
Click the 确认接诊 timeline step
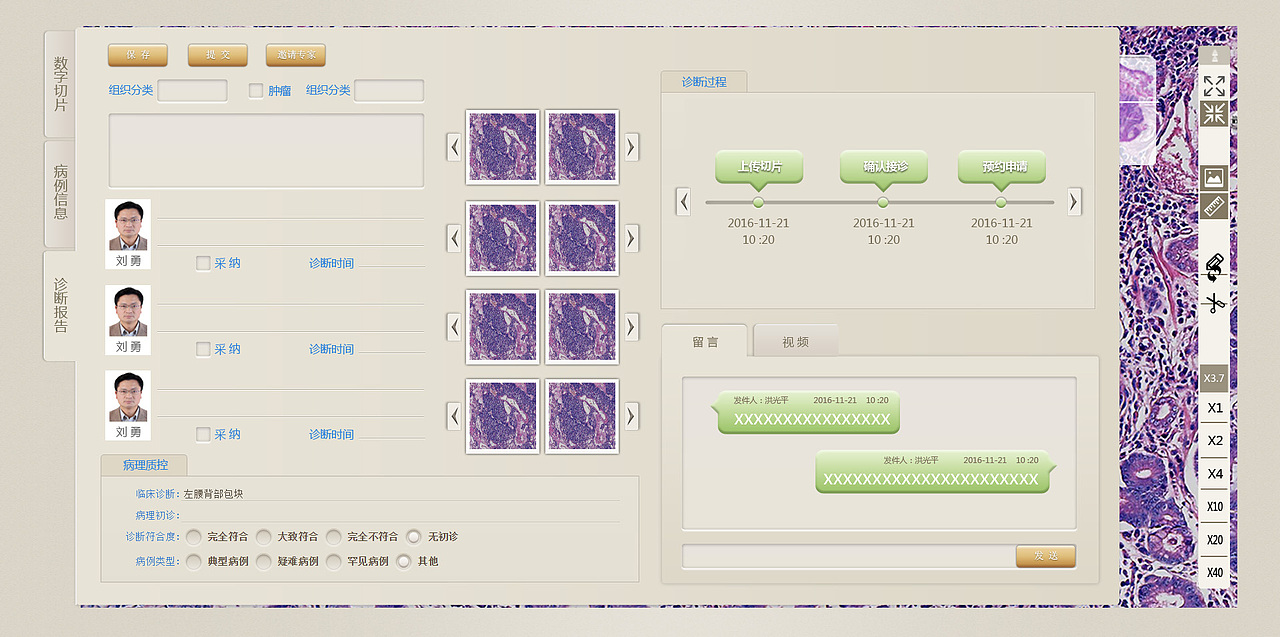tap(884, 167)
